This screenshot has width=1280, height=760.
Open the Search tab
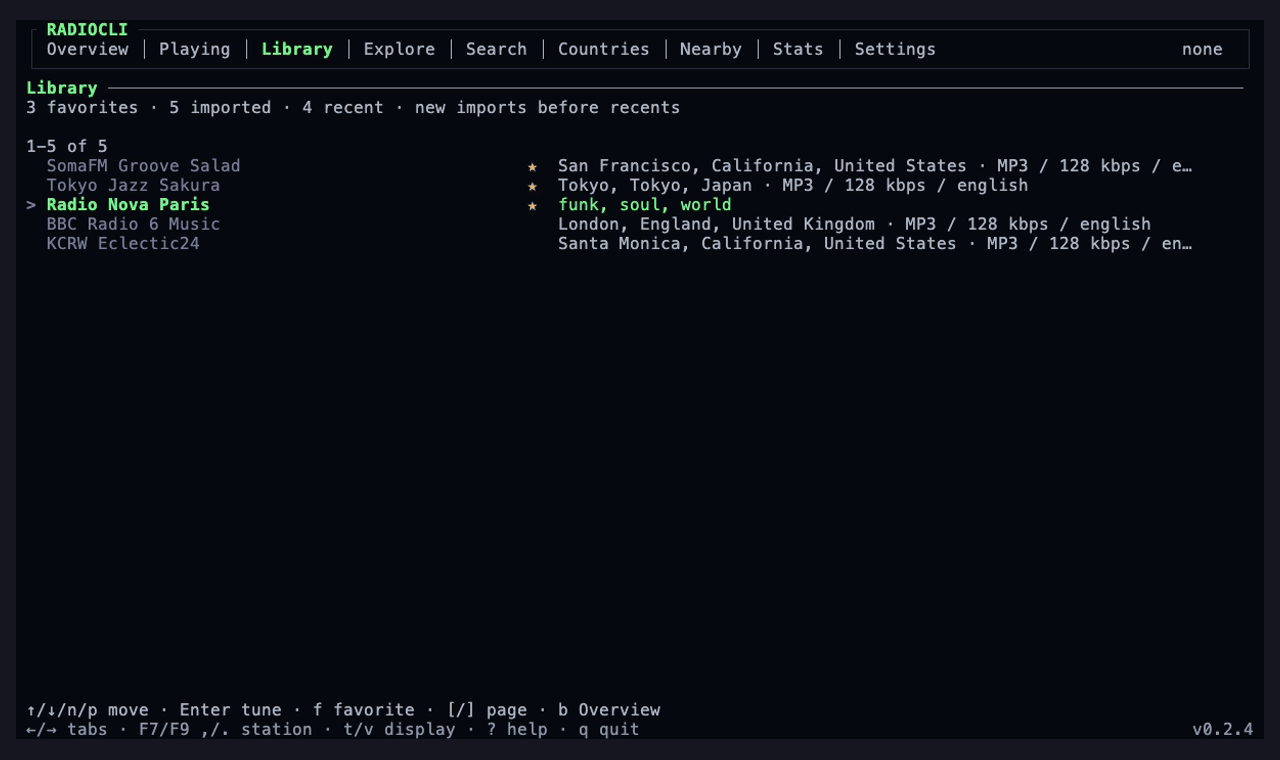[x=496, y=49]
